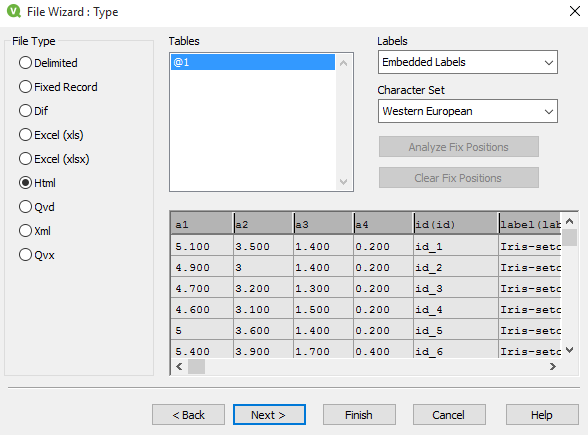
Task: Pick the Qvd file type radio button
Action: pos(37,207)
